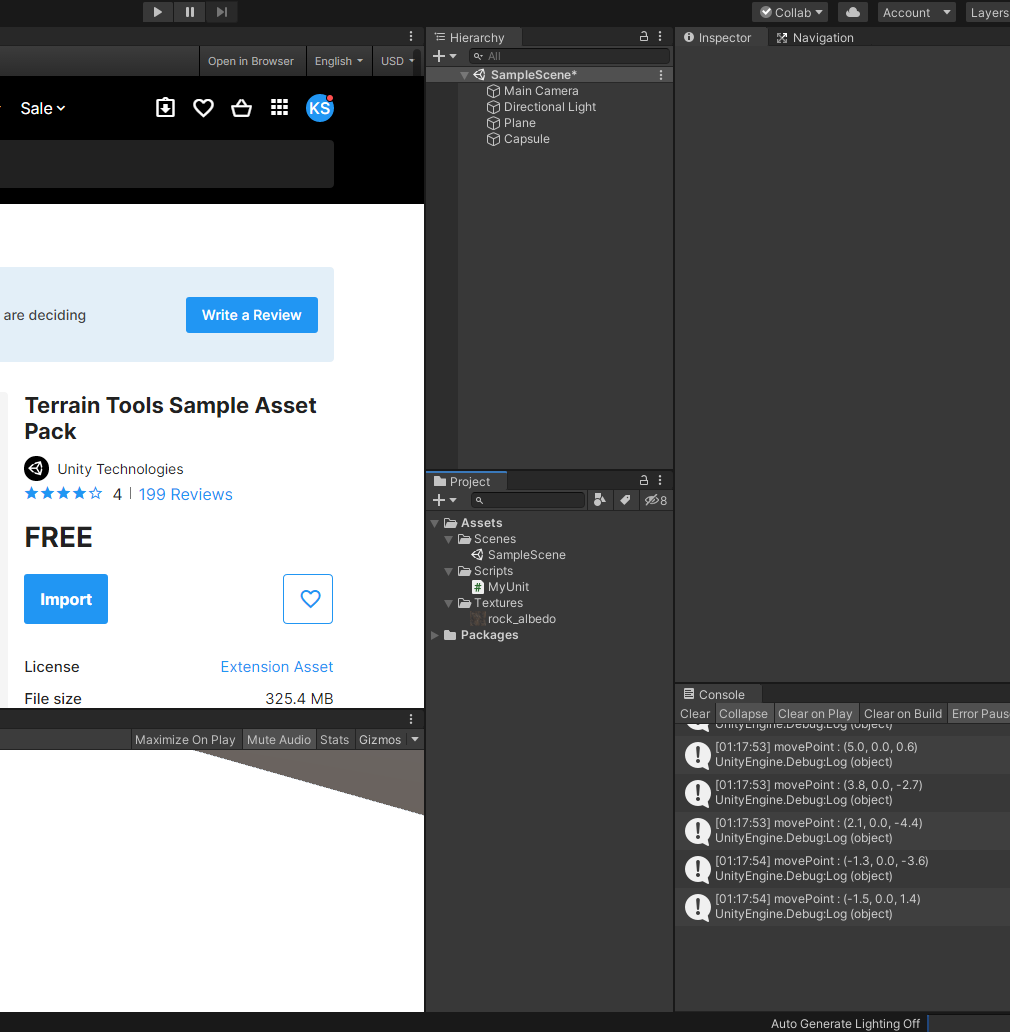This screenshot has height=1032, width=1010.
Task: Toggle Maximize On Play in Game view
Action: (186, 740)
